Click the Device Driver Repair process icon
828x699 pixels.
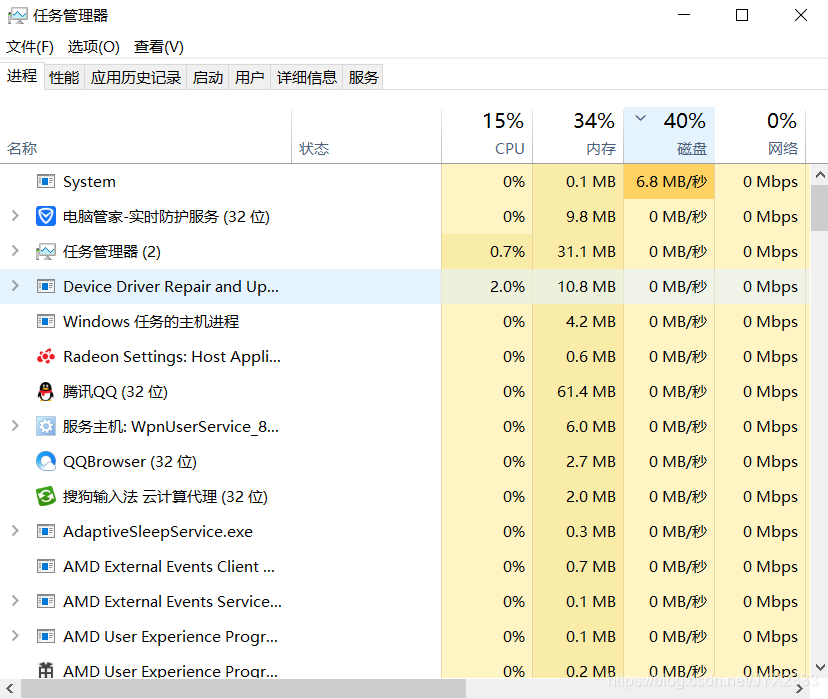point(46,287)
